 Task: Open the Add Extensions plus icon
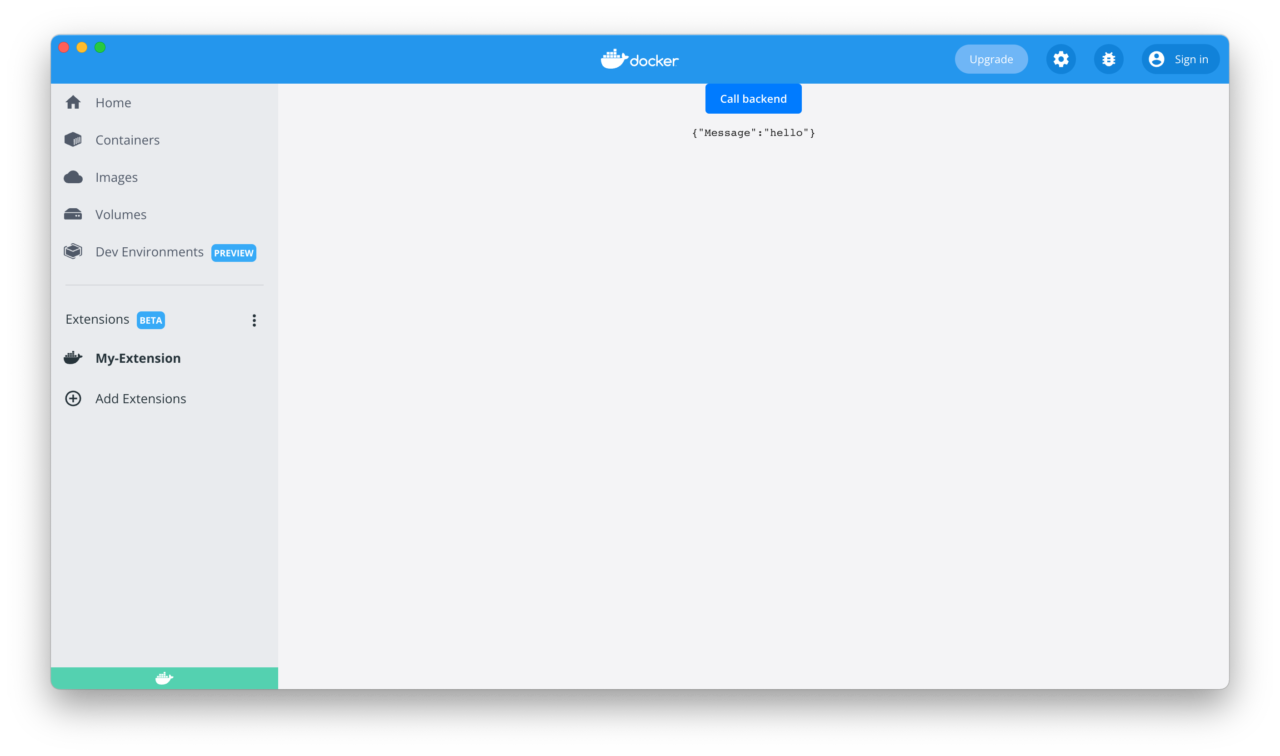coord(72,398)
